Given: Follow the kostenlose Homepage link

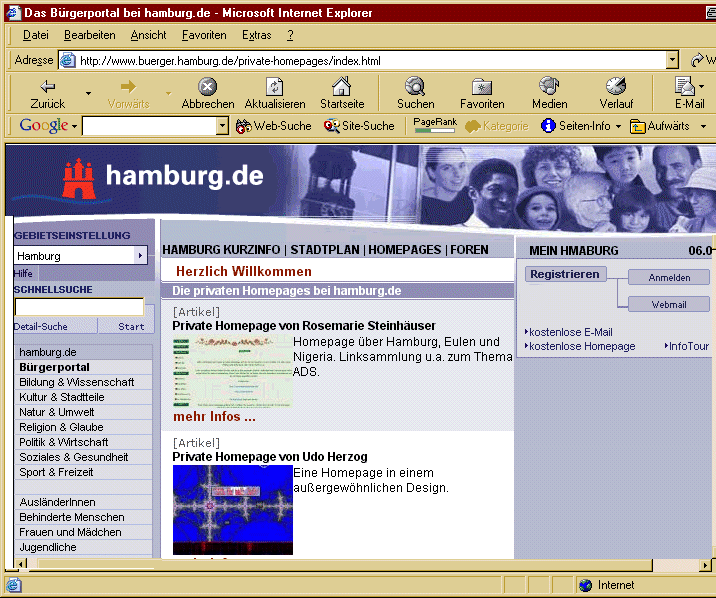Looking at the screenshot, I should click(582, 346).
